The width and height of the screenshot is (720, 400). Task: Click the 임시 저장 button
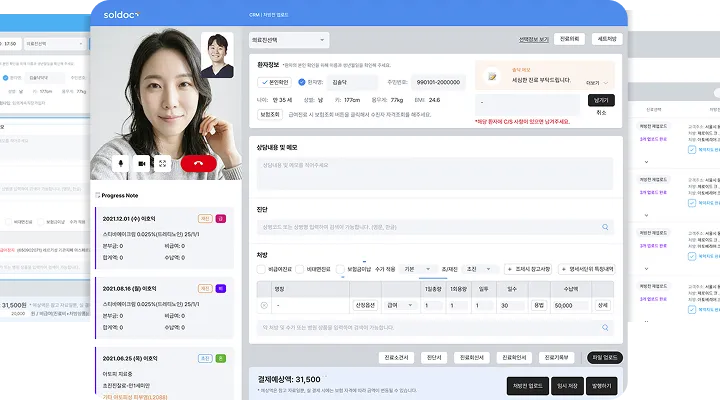568,386
